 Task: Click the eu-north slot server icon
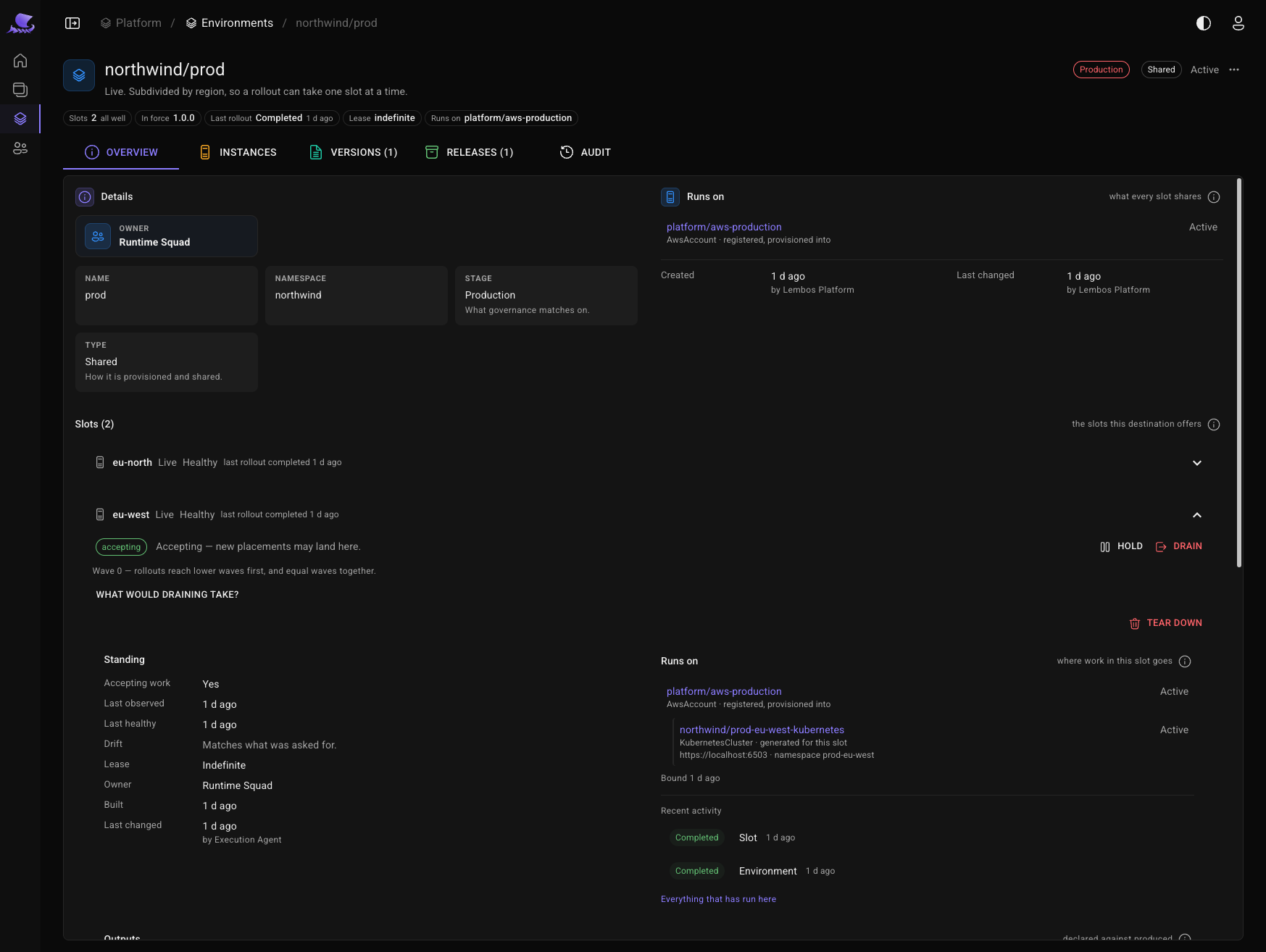coord(100,462)
